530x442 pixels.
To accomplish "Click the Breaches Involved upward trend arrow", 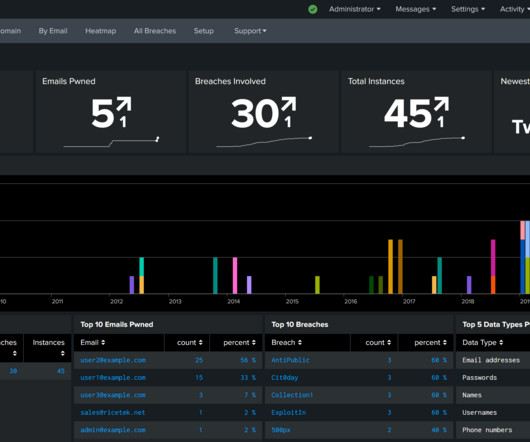I will coord(289,104).
